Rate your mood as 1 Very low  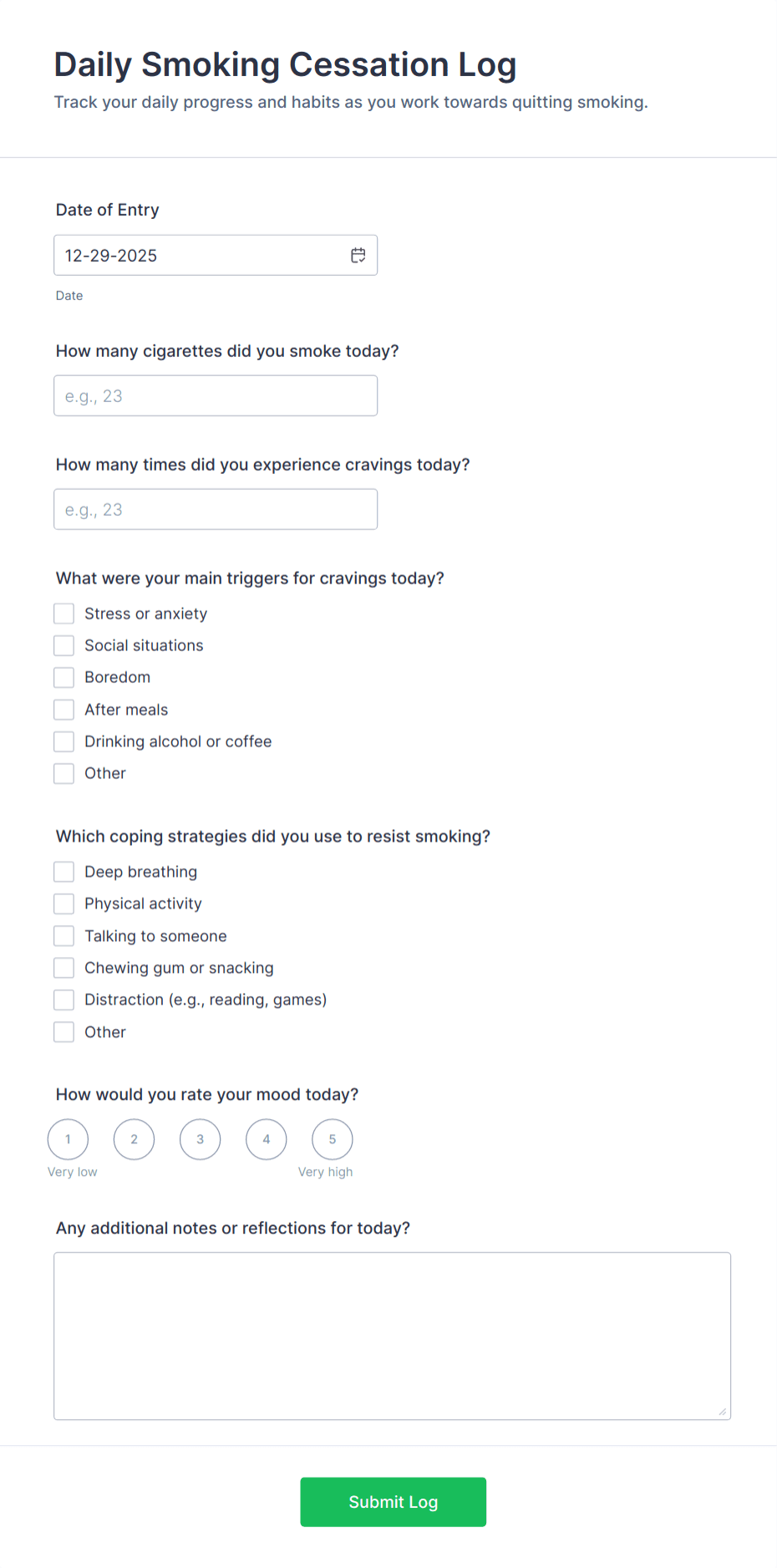[68, 1138]
